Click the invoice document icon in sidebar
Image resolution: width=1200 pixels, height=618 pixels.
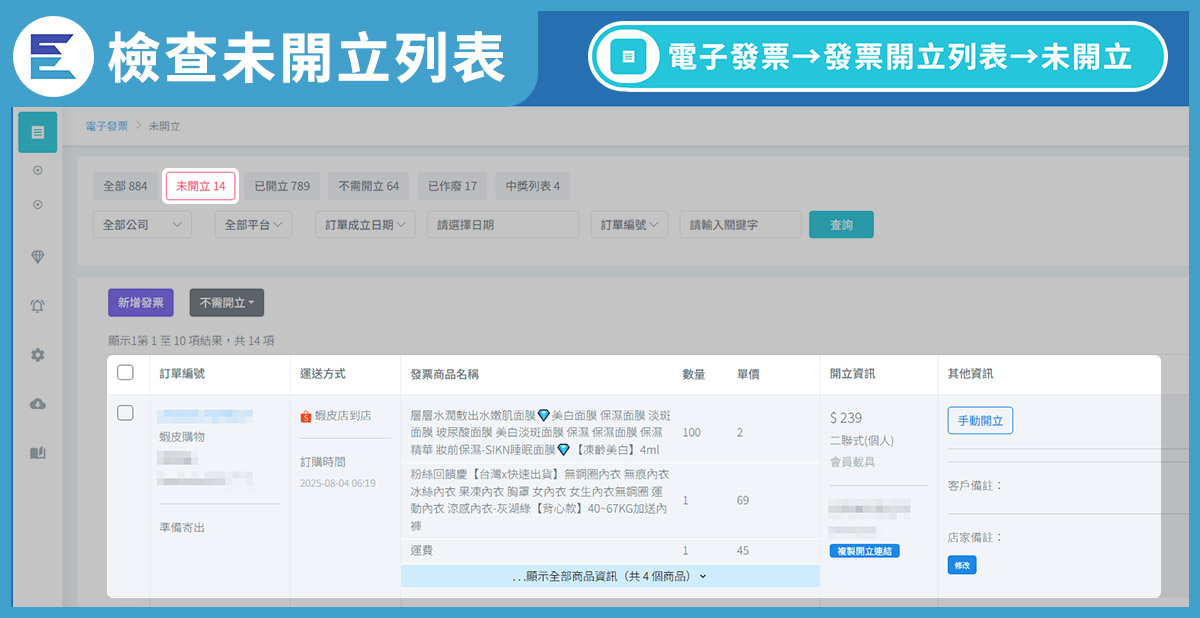[x=37, y=132]
